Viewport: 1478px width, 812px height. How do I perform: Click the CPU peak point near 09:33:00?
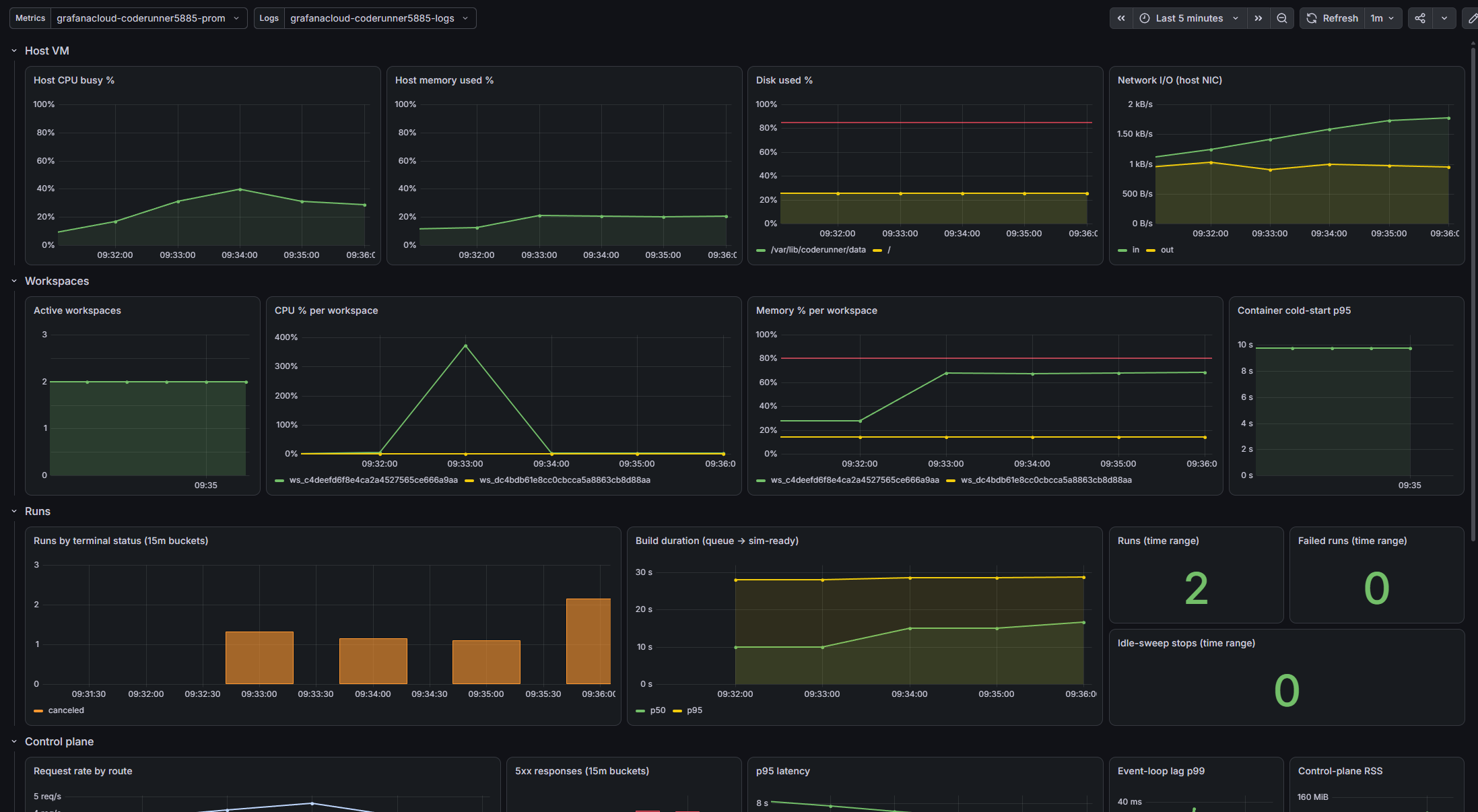pyautogui.click(x=465, y=346)
